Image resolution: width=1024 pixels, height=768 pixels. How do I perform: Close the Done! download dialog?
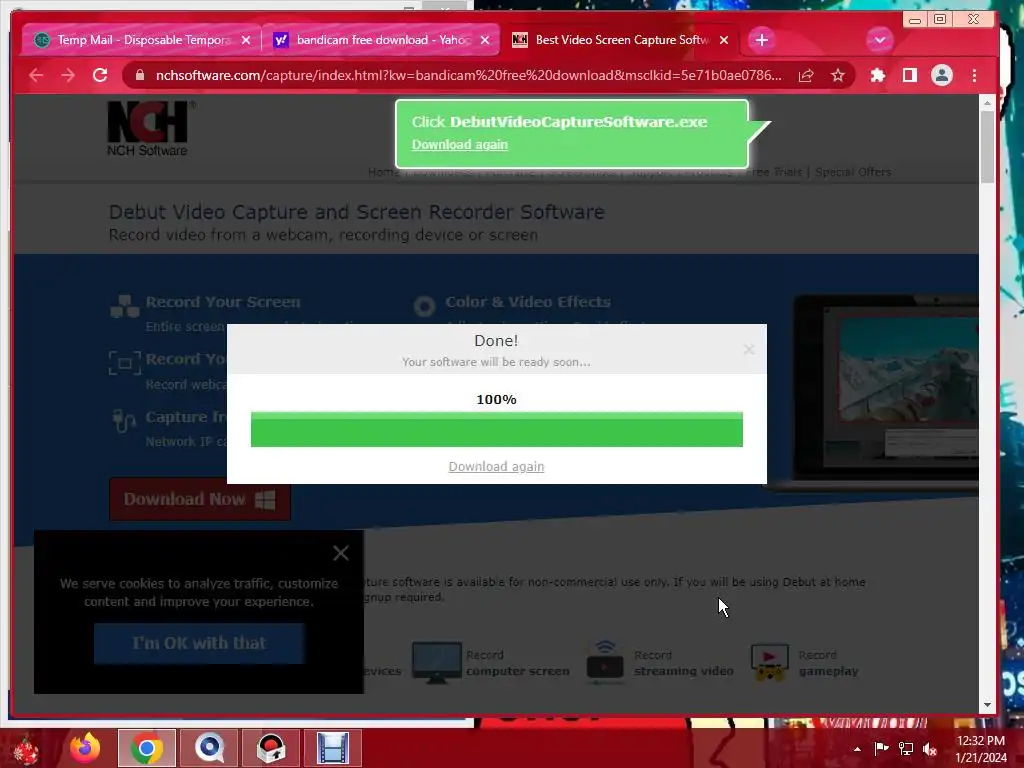click(x=748, y=350)
